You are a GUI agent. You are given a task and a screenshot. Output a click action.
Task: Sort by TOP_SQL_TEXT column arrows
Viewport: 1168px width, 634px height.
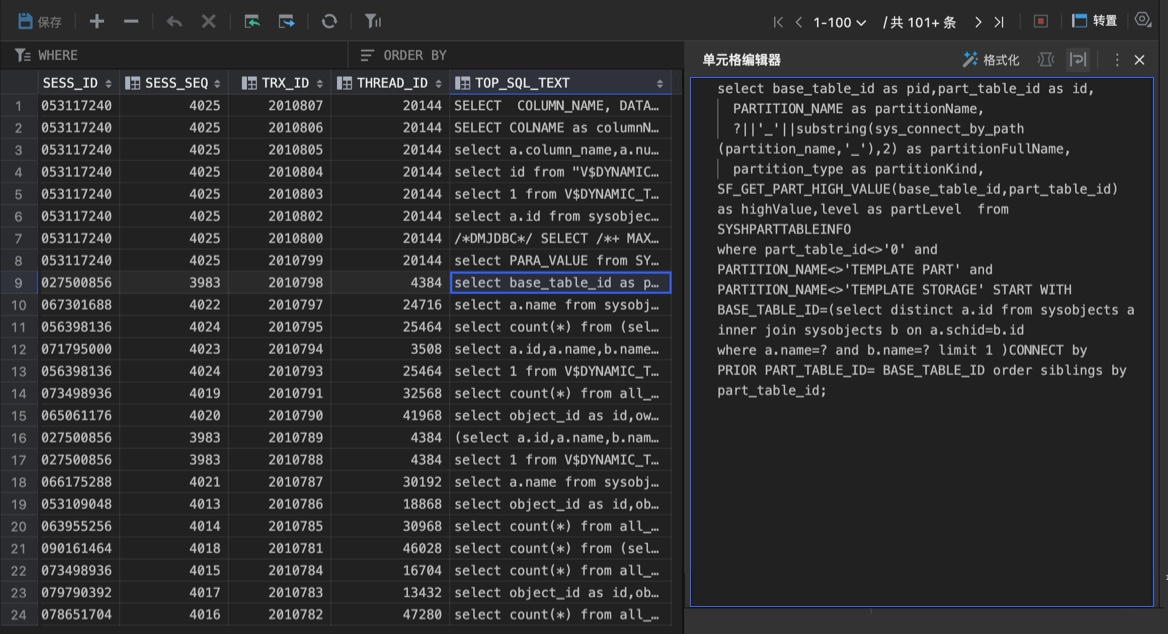pyautogui.click(x=659, y=83)
